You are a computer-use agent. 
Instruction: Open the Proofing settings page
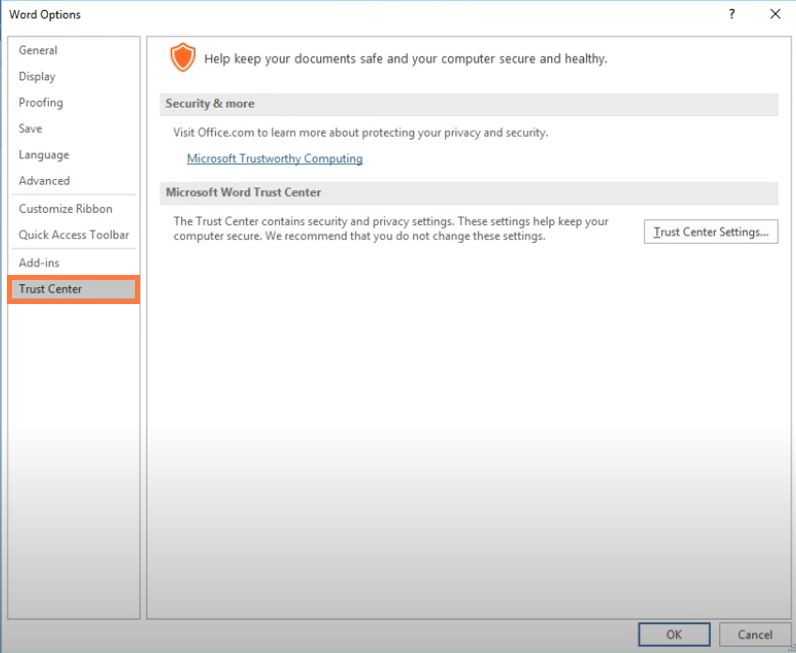click(41, 103)
